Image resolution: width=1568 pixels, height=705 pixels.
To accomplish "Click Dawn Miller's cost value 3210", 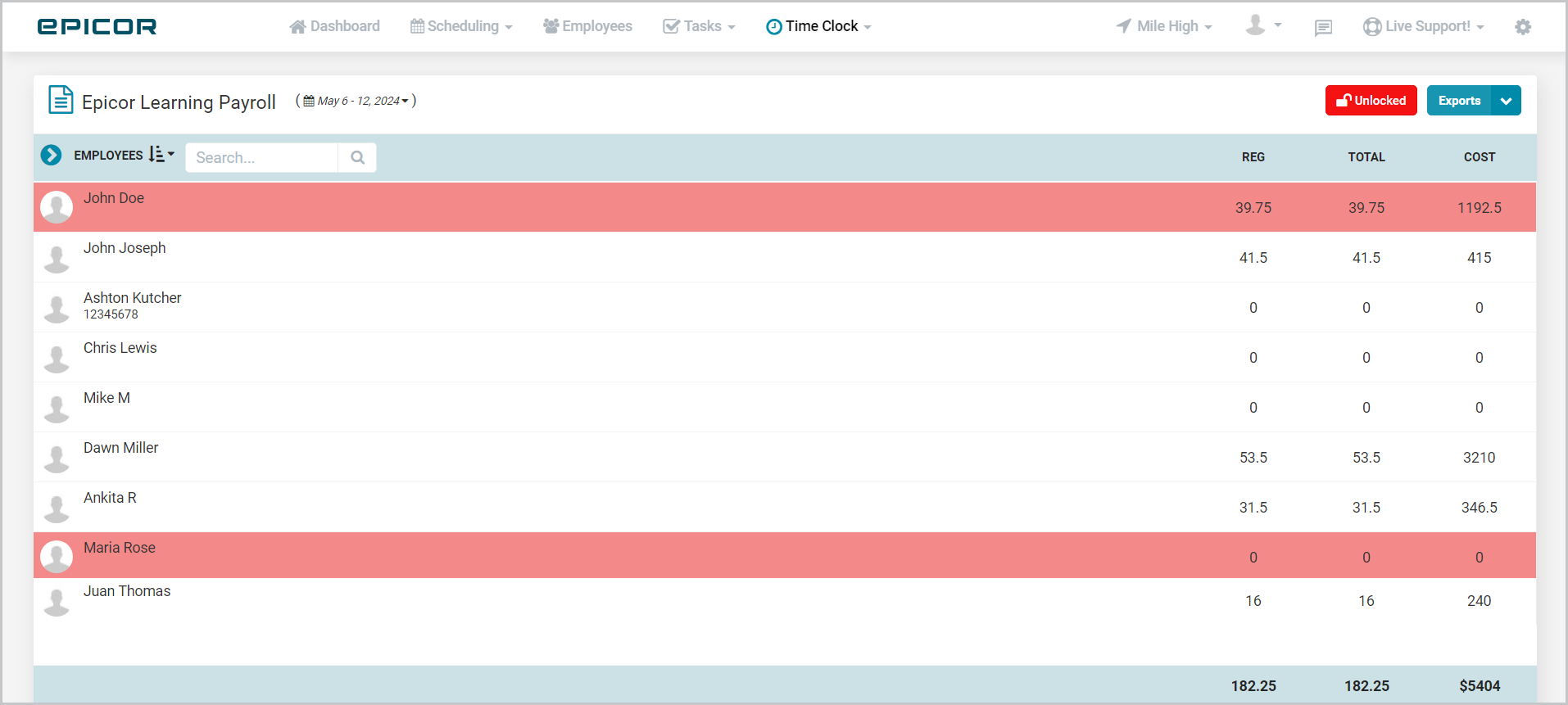I will 1480,458.
